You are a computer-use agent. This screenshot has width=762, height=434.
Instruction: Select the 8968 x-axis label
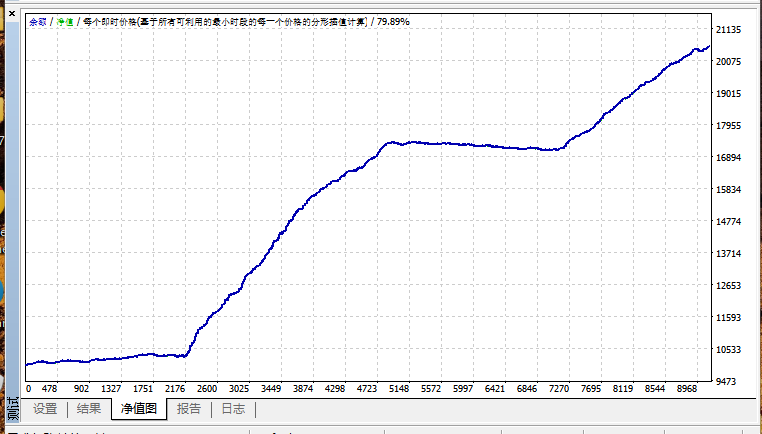pyautogui.click(x=687, y=389)
